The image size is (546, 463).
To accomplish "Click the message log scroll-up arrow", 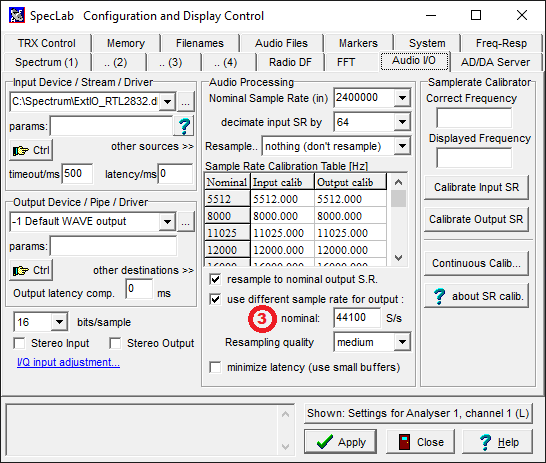I will pos(285,414).
